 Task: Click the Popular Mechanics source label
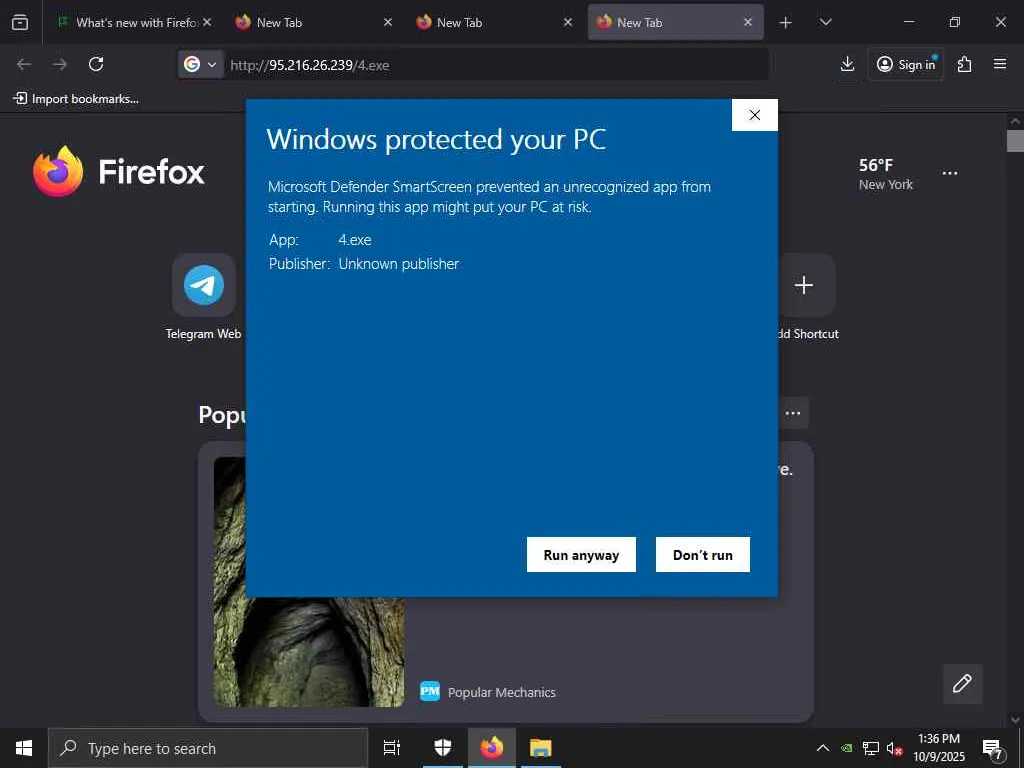(502, 692)
